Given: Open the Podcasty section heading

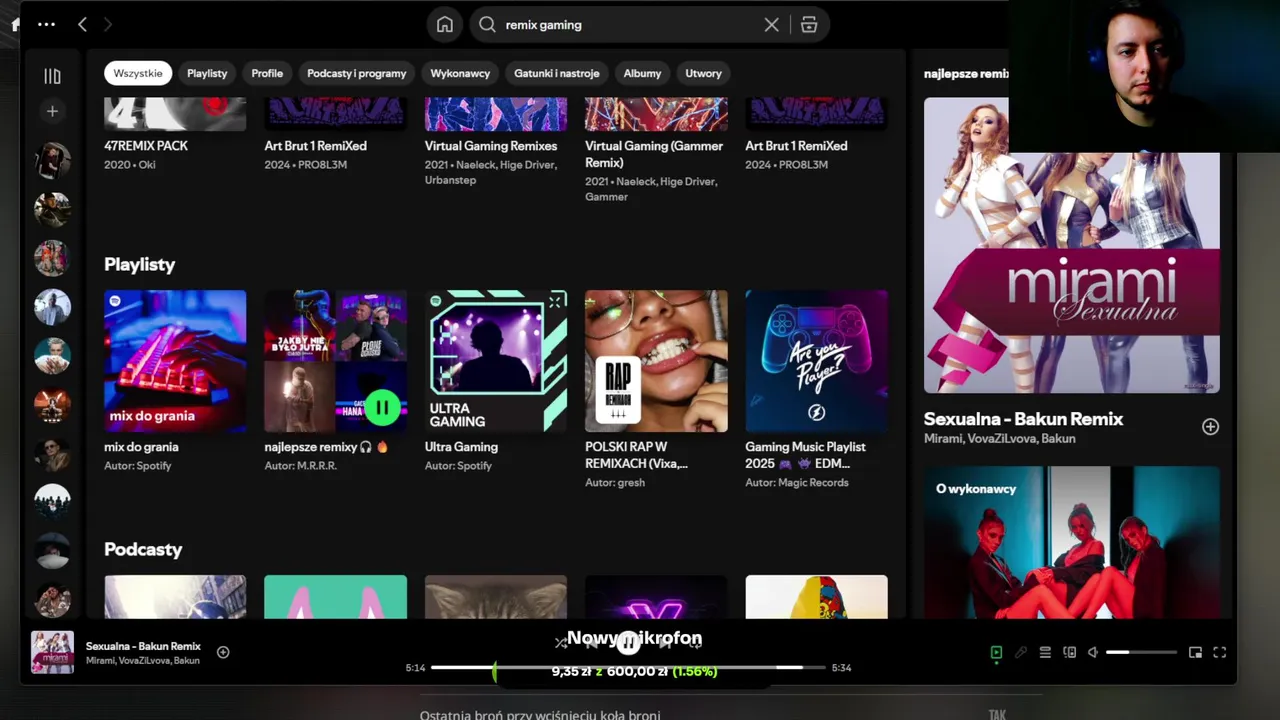Looking at the screenshot, I should click(x=143, y=550).
